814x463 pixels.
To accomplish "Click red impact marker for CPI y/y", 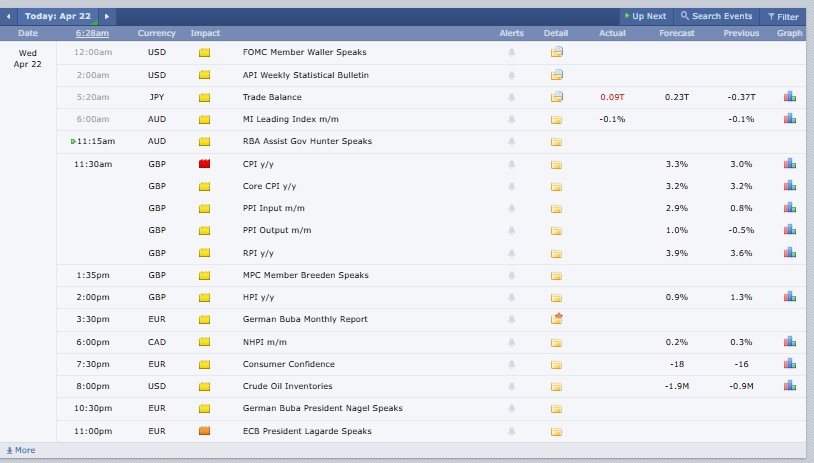I will 204,164.
